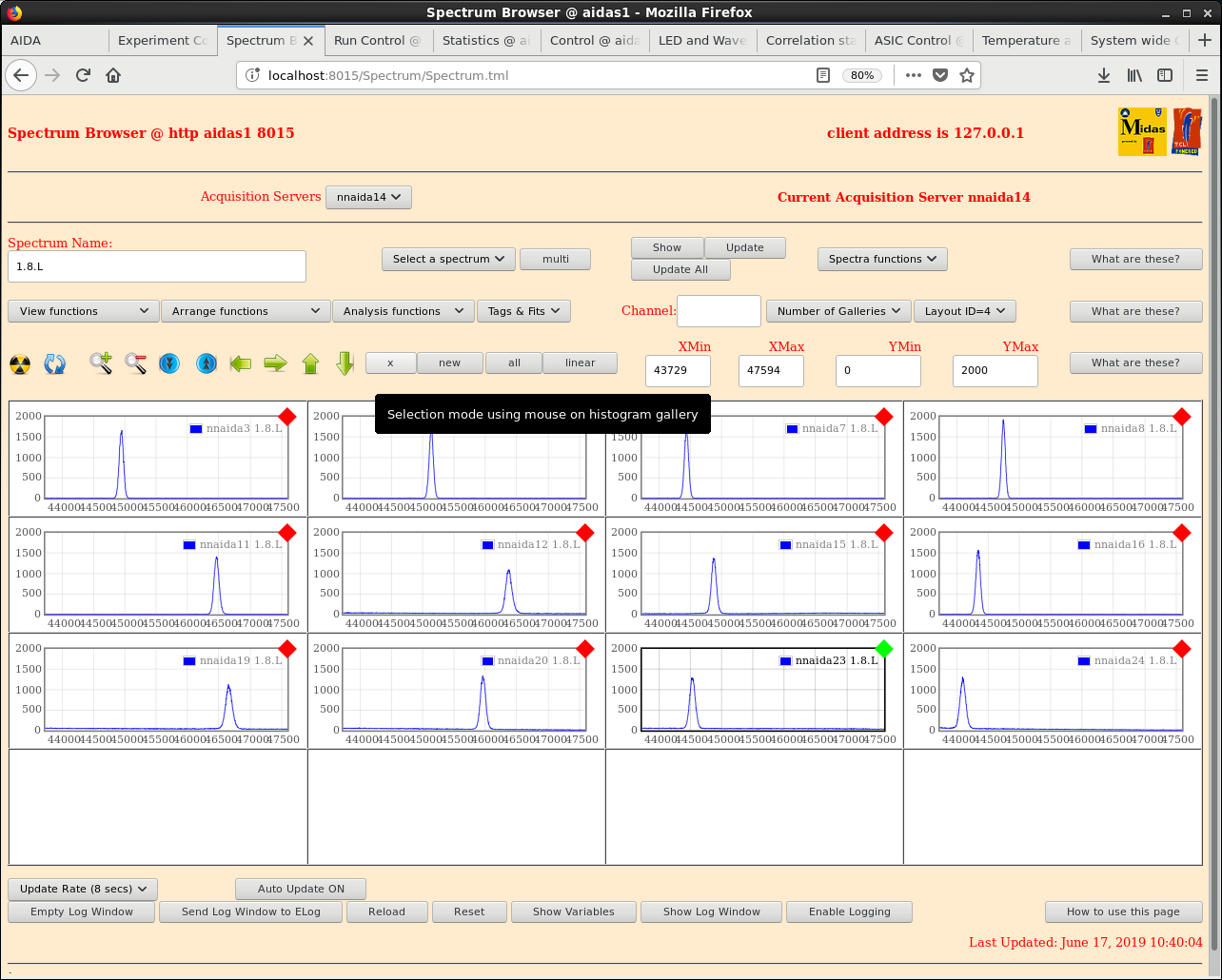
Task: Click the Firefox reload page icon
Action: 83,75
